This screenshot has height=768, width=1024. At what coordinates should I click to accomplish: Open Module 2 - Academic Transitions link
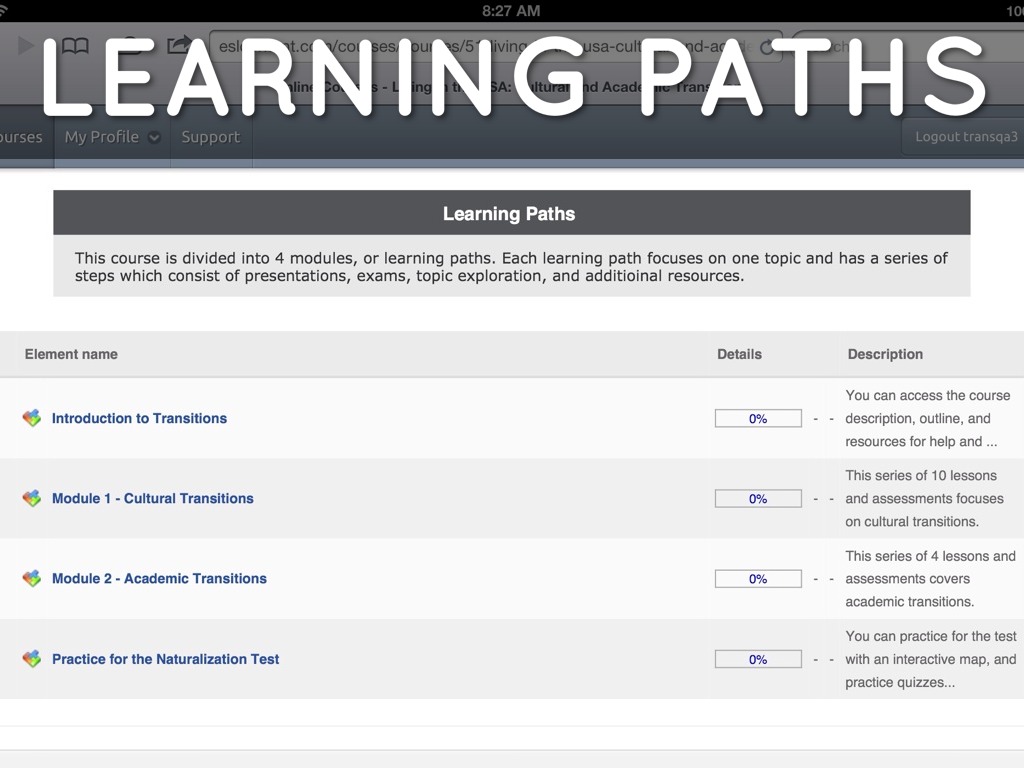pos(159,578)
